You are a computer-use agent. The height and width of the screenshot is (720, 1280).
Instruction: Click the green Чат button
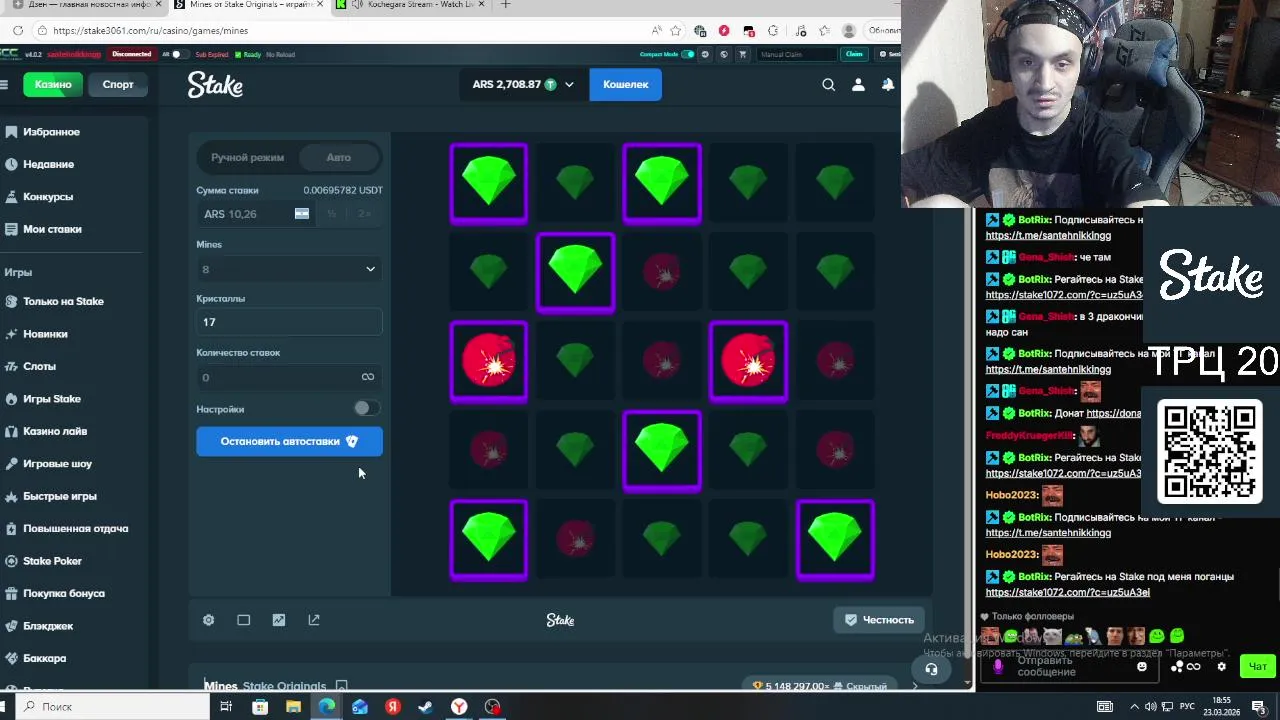pos(1258,667)
